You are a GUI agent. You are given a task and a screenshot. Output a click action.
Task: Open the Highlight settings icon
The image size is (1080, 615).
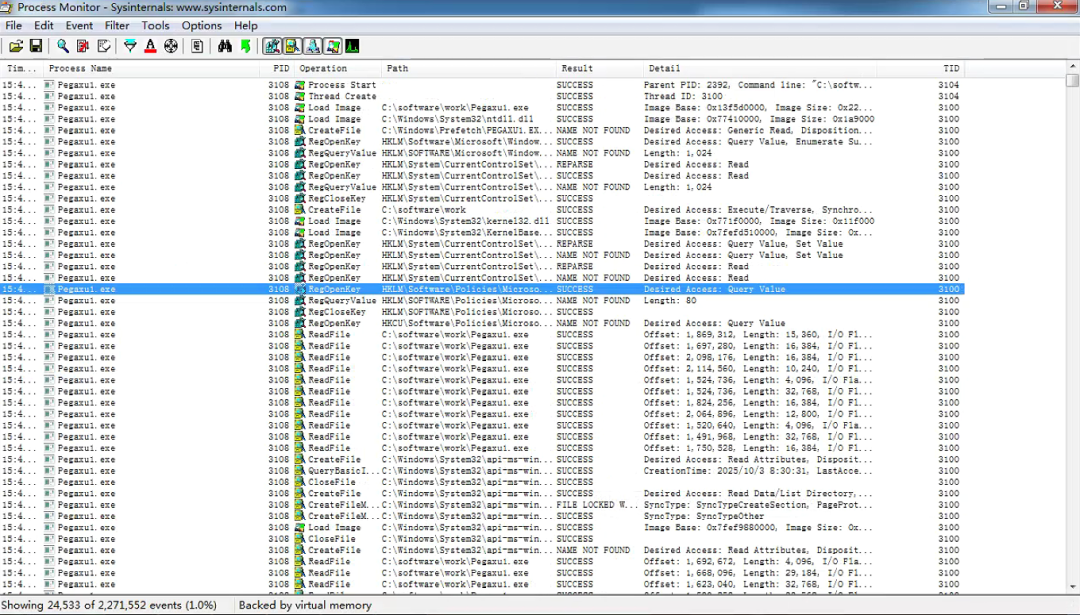click(x=150, y=46)
